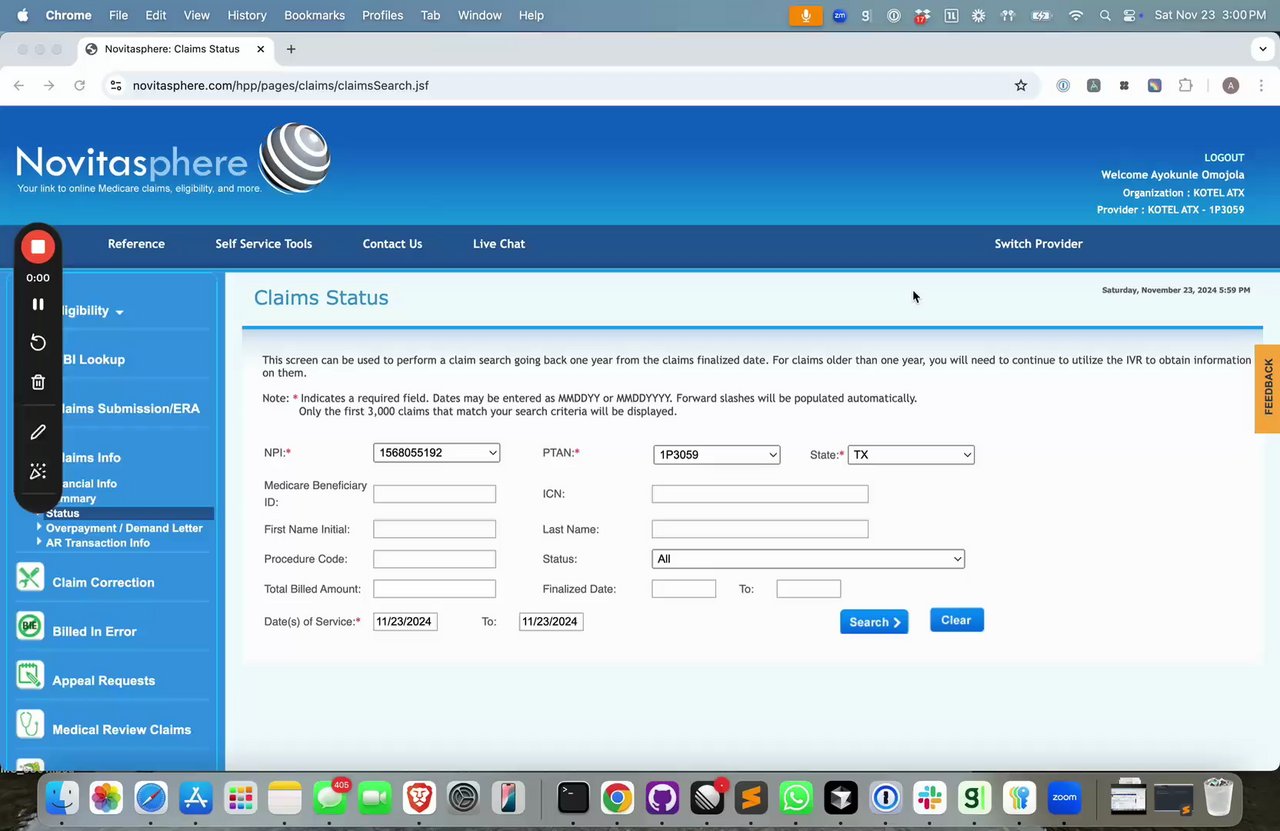Open Finder from the dock
1280x831 pixels.
click(62, 797)
